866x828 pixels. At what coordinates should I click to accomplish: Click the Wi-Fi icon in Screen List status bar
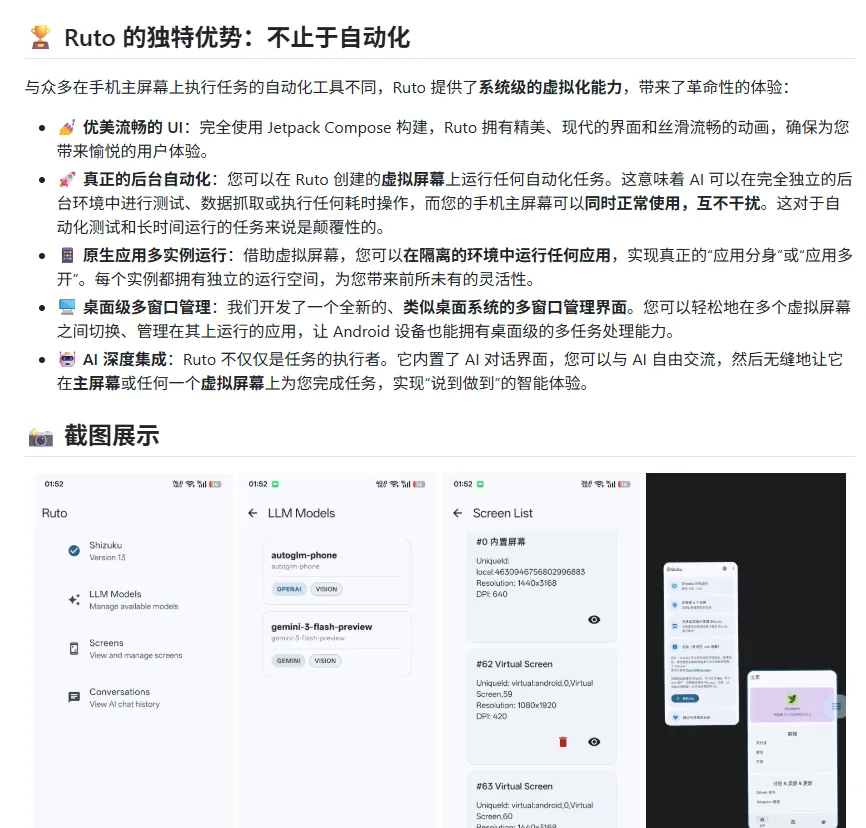click(599, 484)
